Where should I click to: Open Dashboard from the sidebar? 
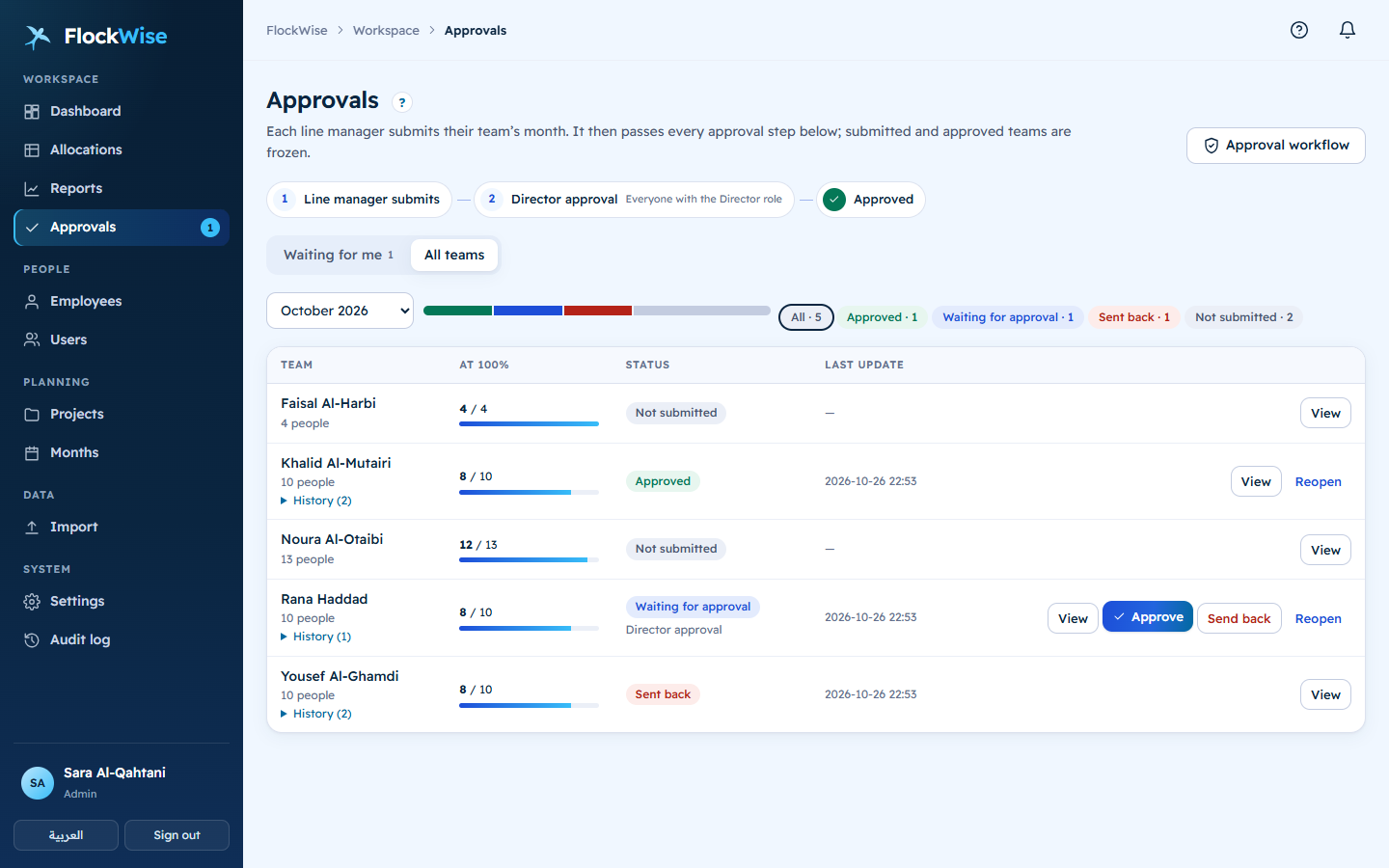(122, 112)
